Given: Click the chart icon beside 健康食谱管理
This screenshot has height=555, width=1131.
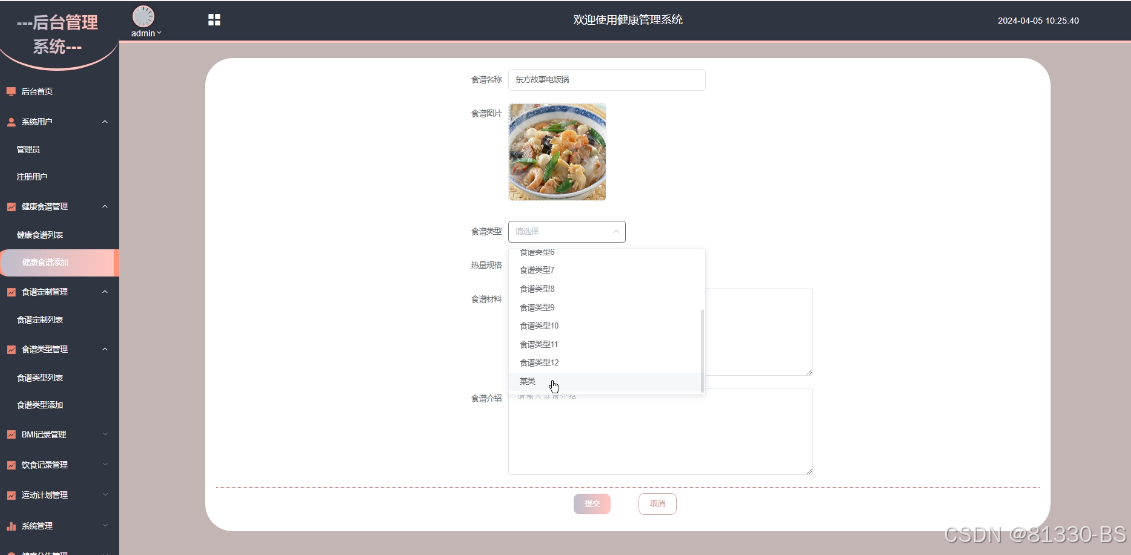Looking at the screenshot, I should [x=11, y=206].
